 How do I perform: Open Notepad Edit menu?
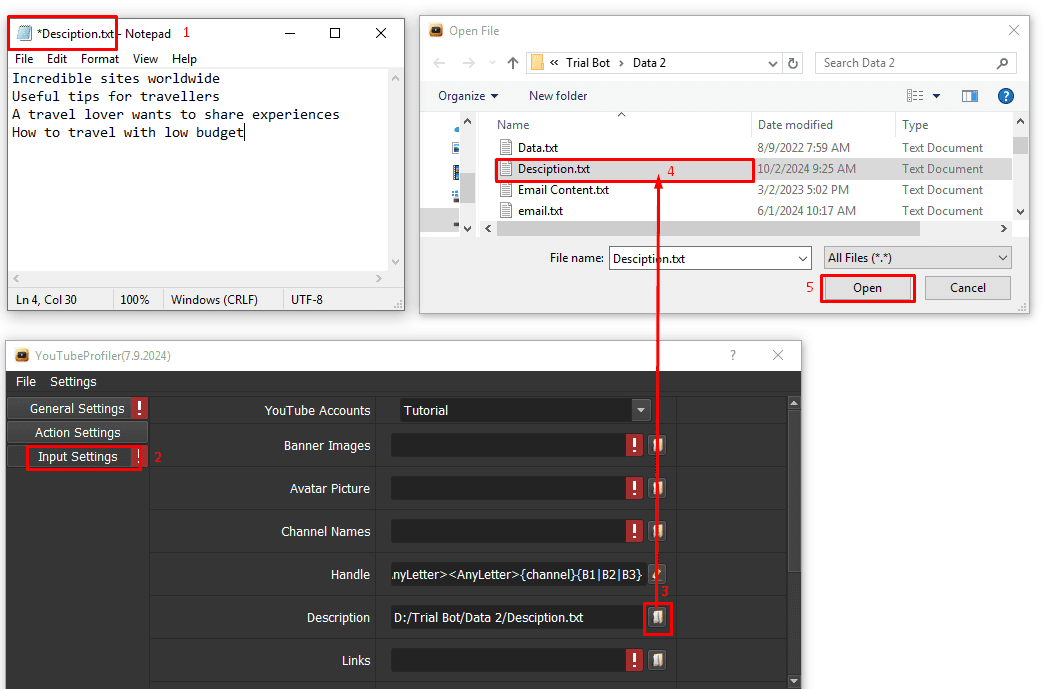[57, 59]
